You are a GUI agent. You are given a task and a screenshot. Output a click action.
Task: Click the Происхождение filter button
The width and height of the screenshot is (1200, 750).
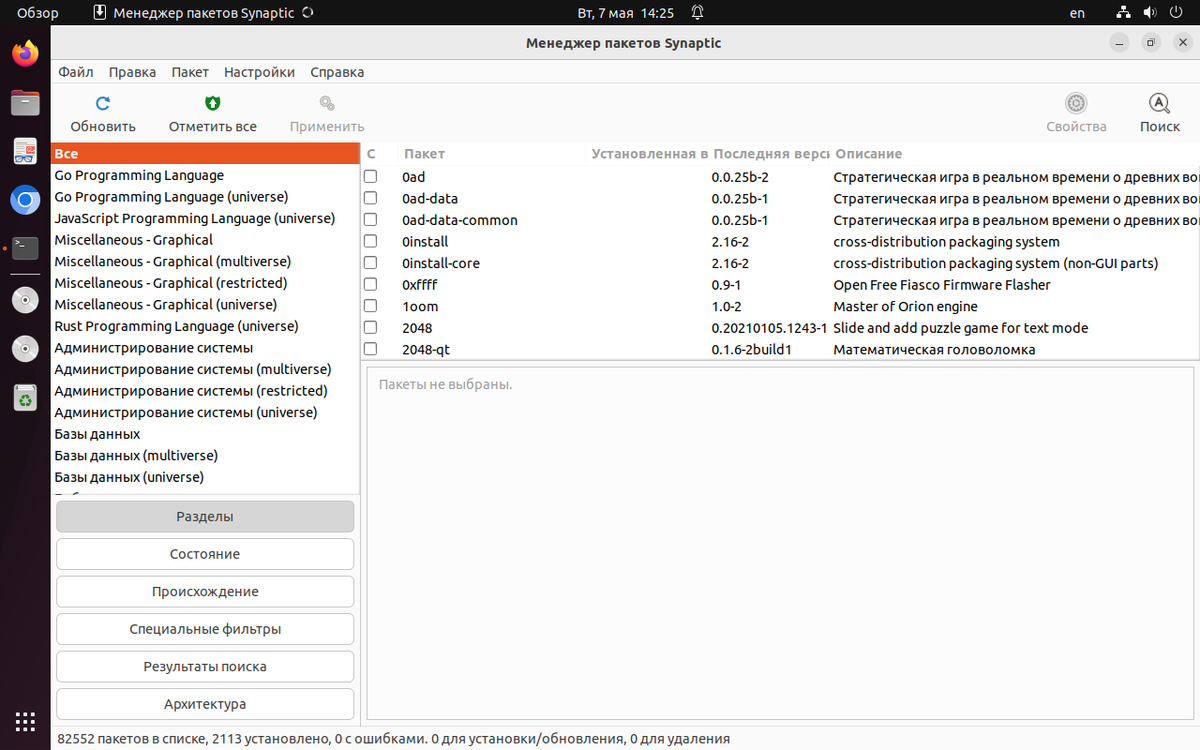pos(205,592)
